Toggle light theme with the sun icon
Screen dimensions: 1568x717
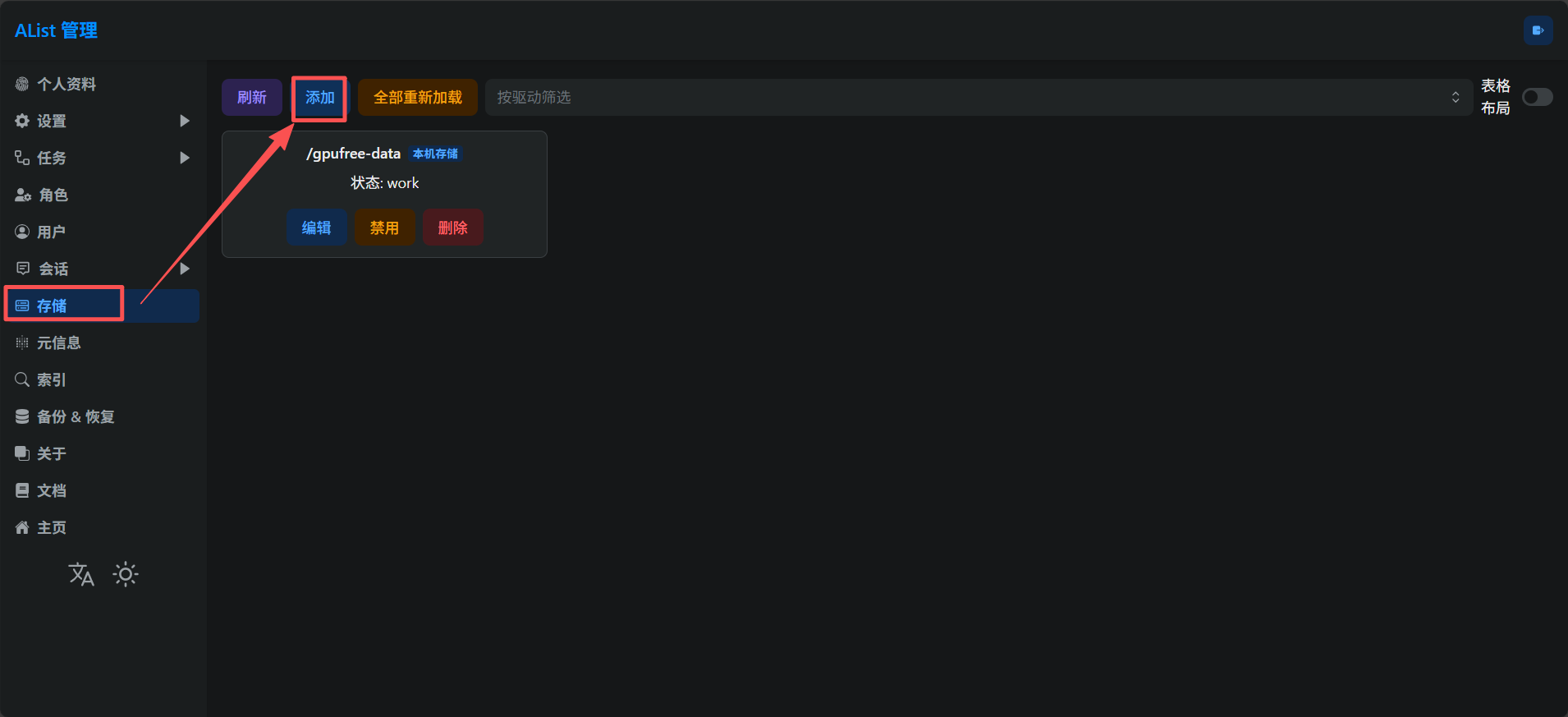pyautogui.click(x=126, y=574)
